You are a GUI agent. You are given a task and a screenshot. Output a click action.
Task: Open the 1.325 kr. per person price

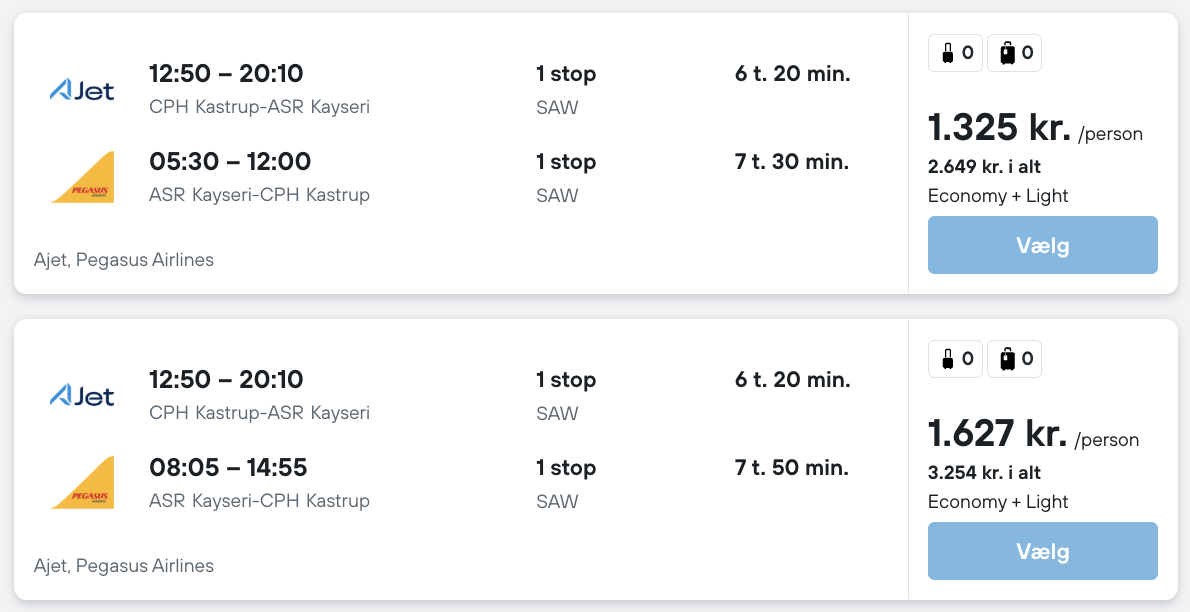point(998,128)
